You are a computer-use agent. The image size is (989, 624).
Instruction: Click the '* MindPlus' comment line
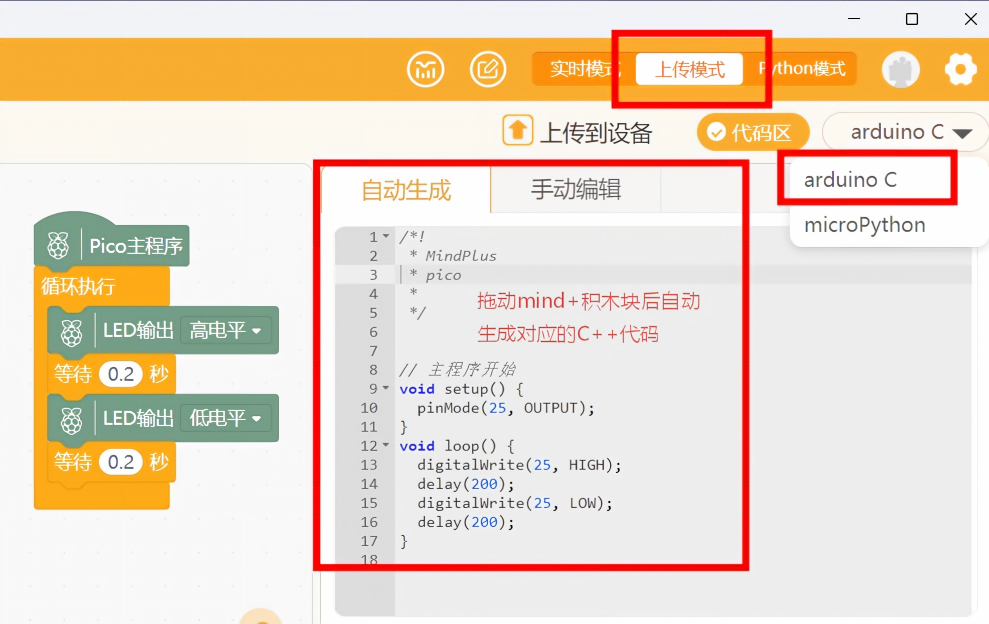coord(452,256)
